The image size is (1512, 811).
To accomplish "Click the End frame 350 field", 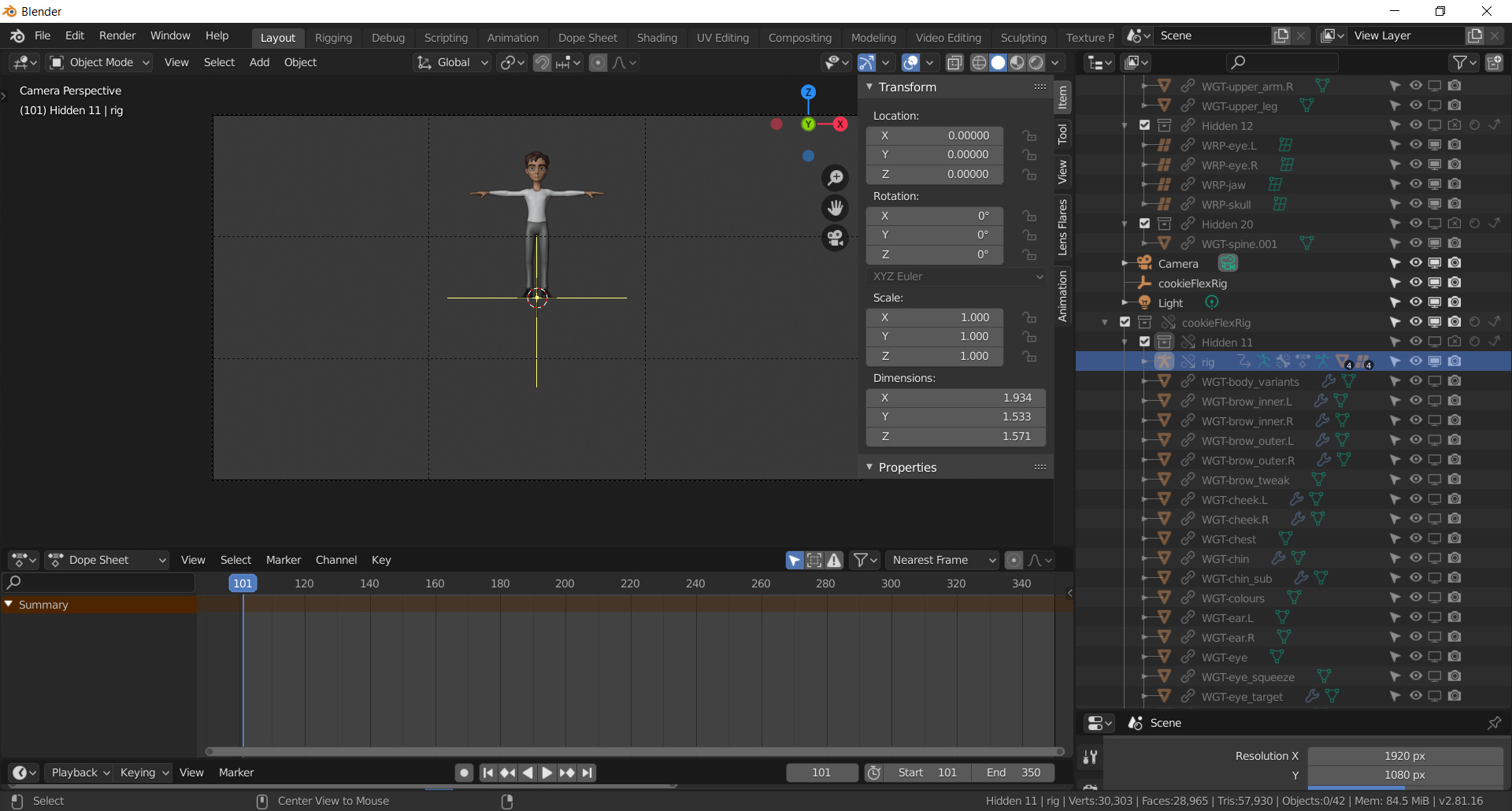I will [1013, 773].
